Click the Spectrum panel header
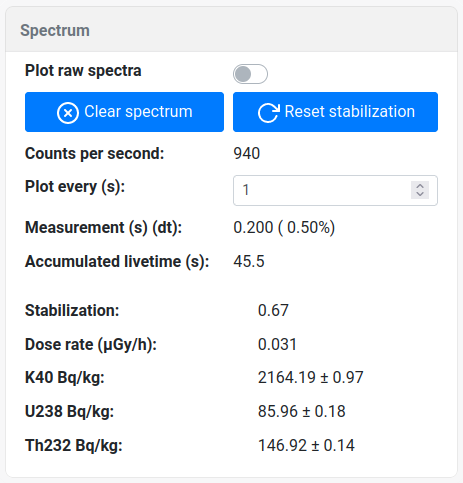The height and width of the screenshot is (483, 463). [x=231, y=30]
